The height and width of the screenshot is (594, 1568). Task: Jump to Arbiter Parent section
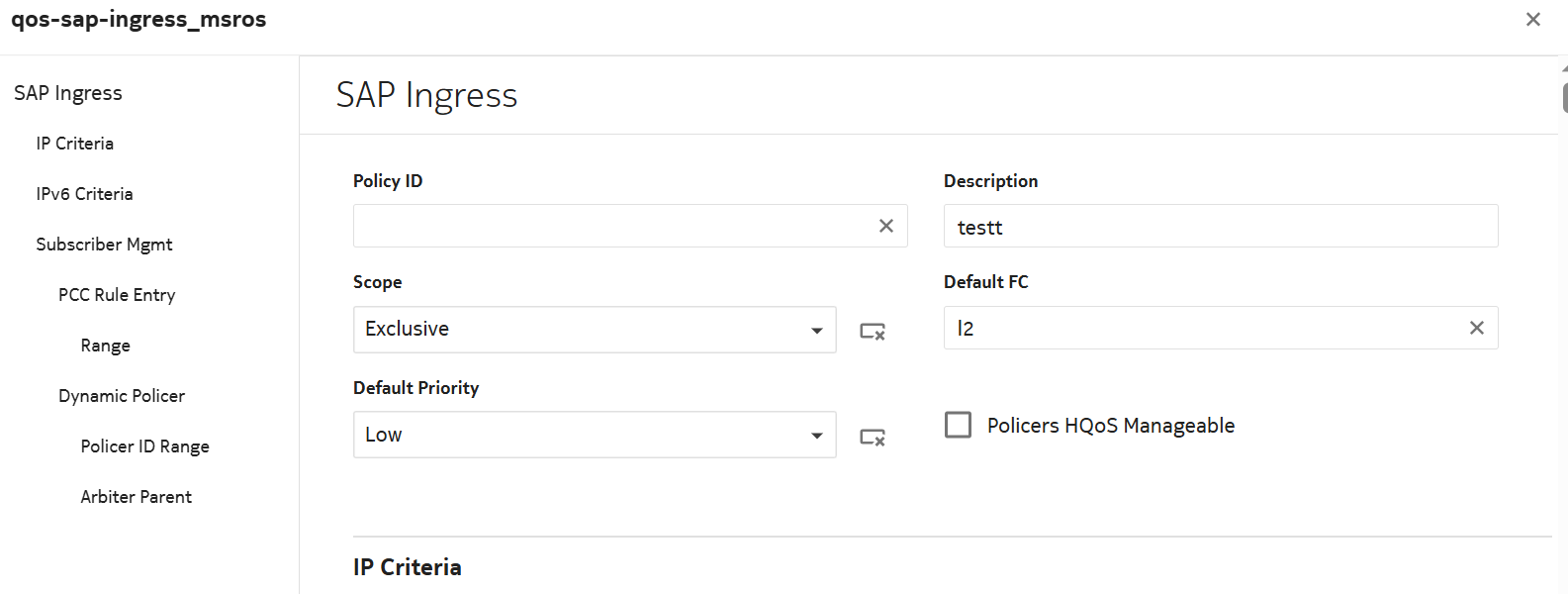(x=137, y=497)
